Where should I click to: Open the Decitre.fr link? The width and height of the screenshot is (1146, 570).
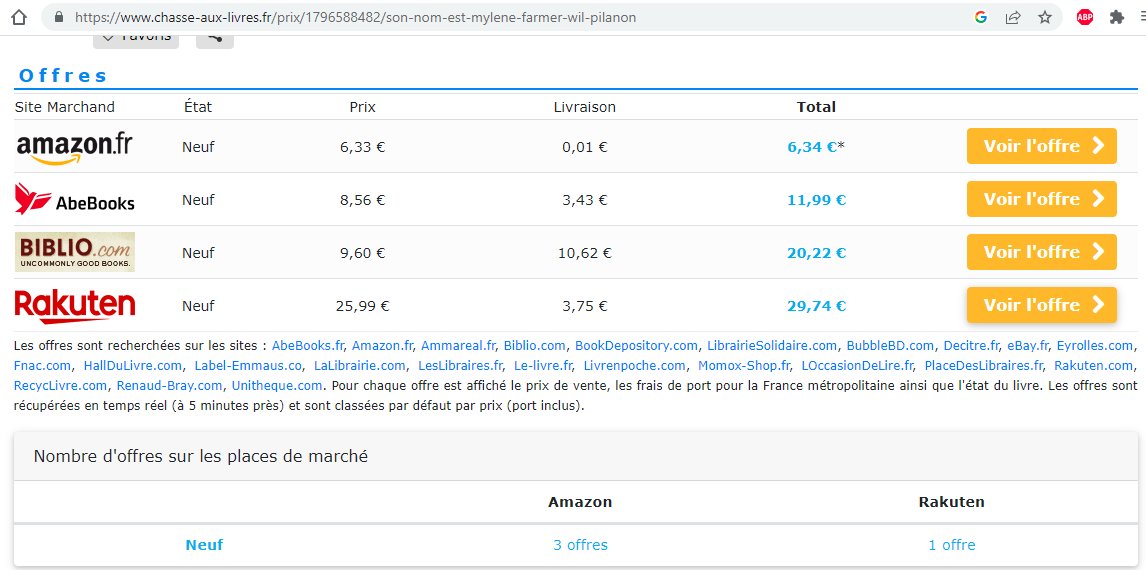pyautogui.click(x=971, y=345)
